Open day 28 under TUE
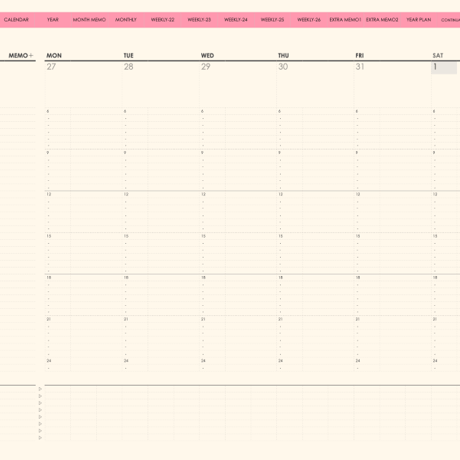 (128, 67)
